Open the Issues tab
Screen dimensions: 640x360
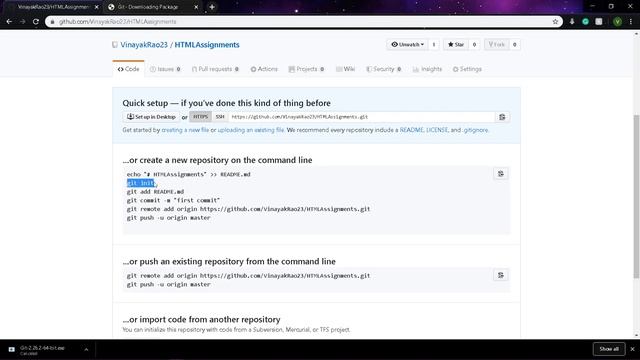pos(165,69)
